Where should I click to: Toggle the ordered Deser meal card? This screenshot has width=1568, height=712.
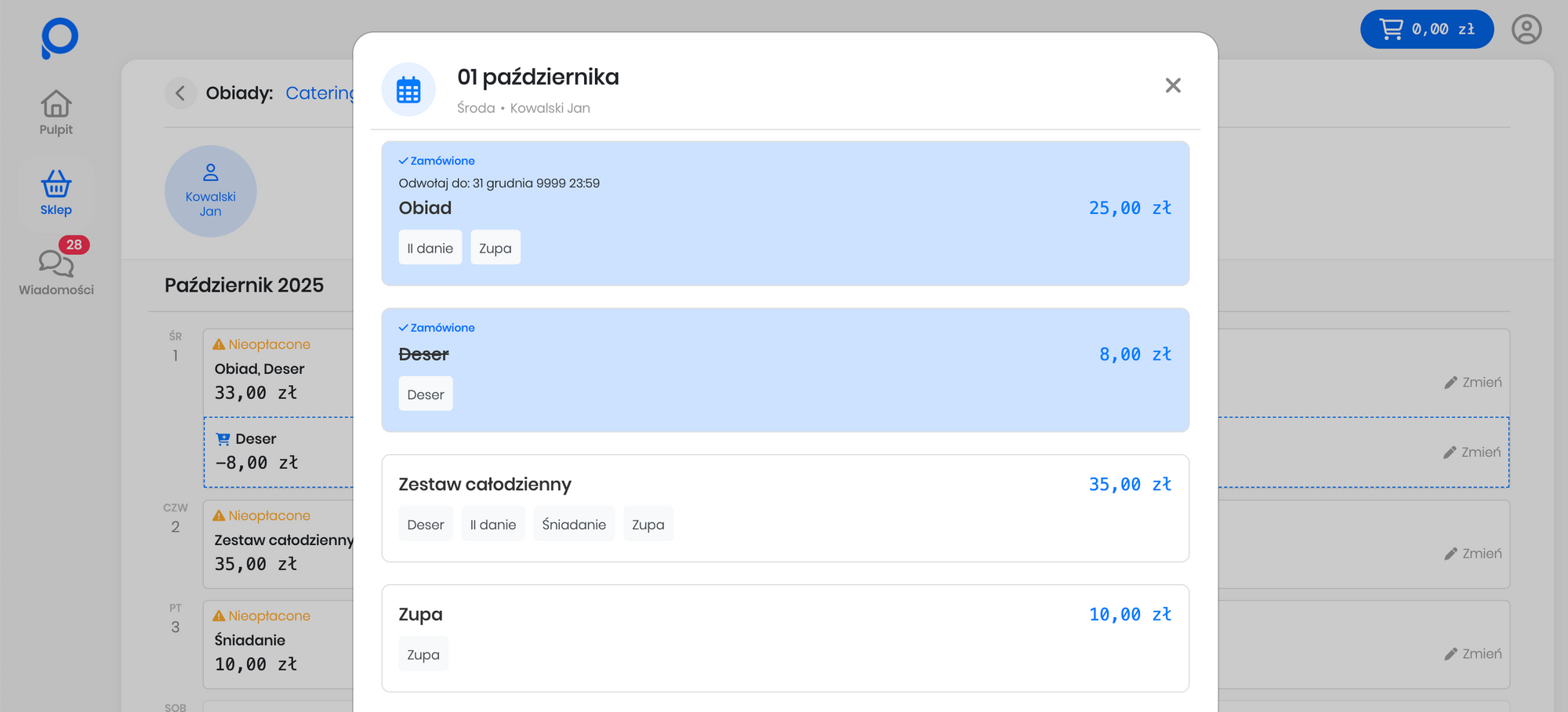[784, 369]
